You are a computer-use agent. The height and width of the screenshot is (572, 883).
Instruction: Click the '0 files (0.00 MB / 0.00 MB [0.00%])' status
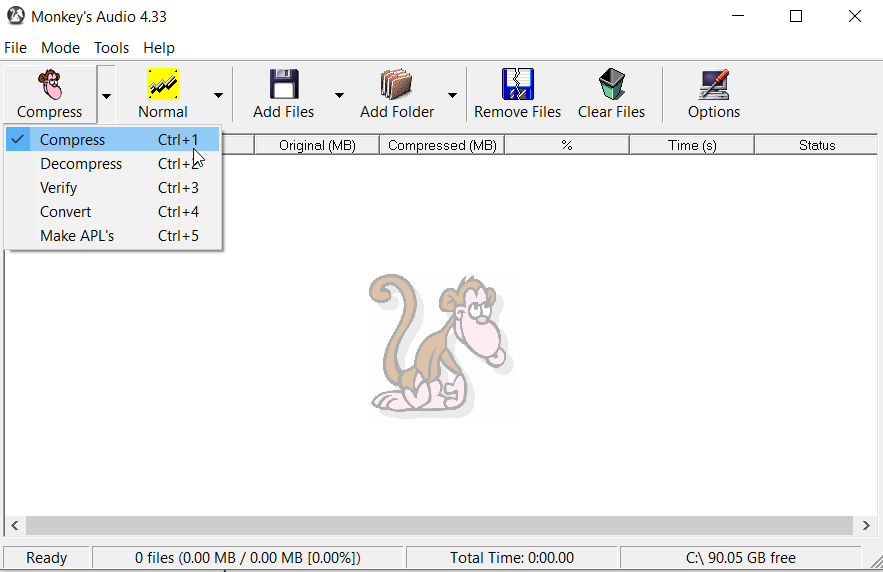pos(248,558)
